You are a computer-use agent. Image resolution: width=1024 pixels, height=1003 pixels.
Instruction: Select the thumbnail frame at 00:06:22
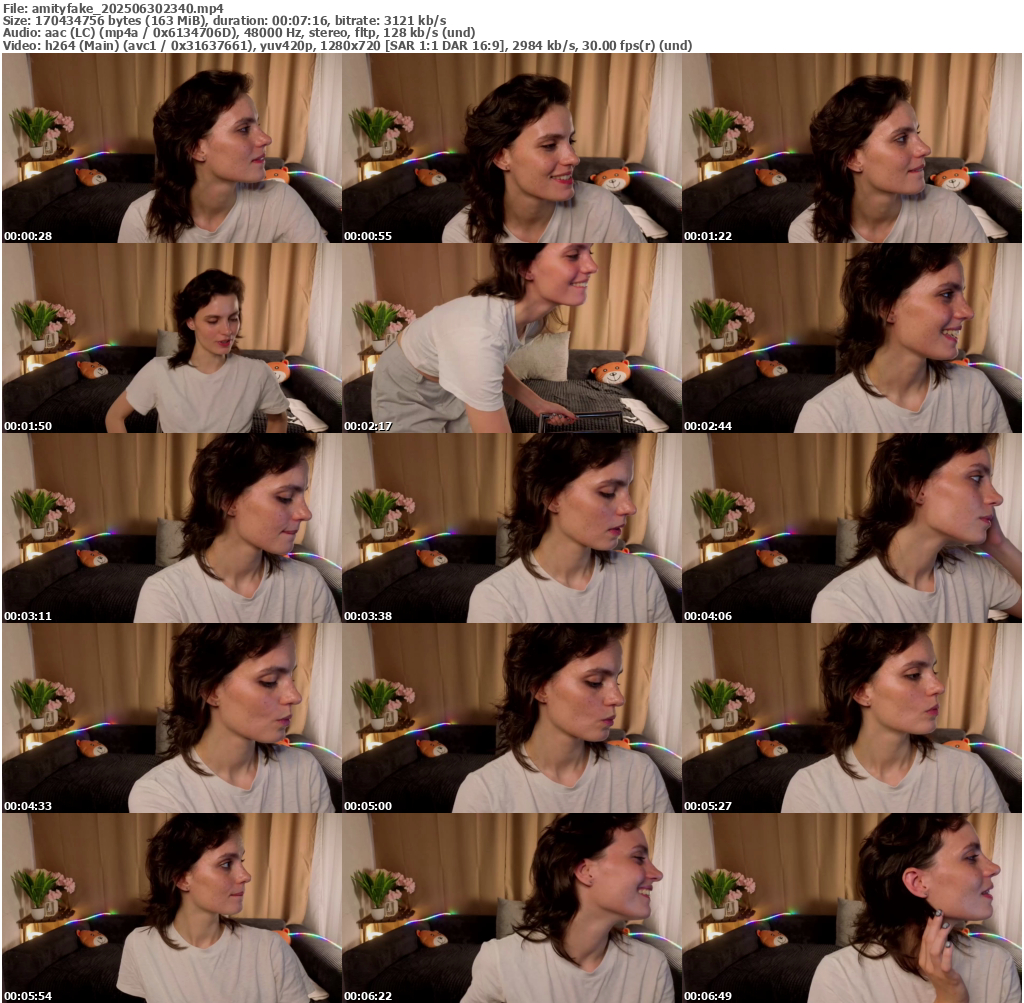[512, 908]
